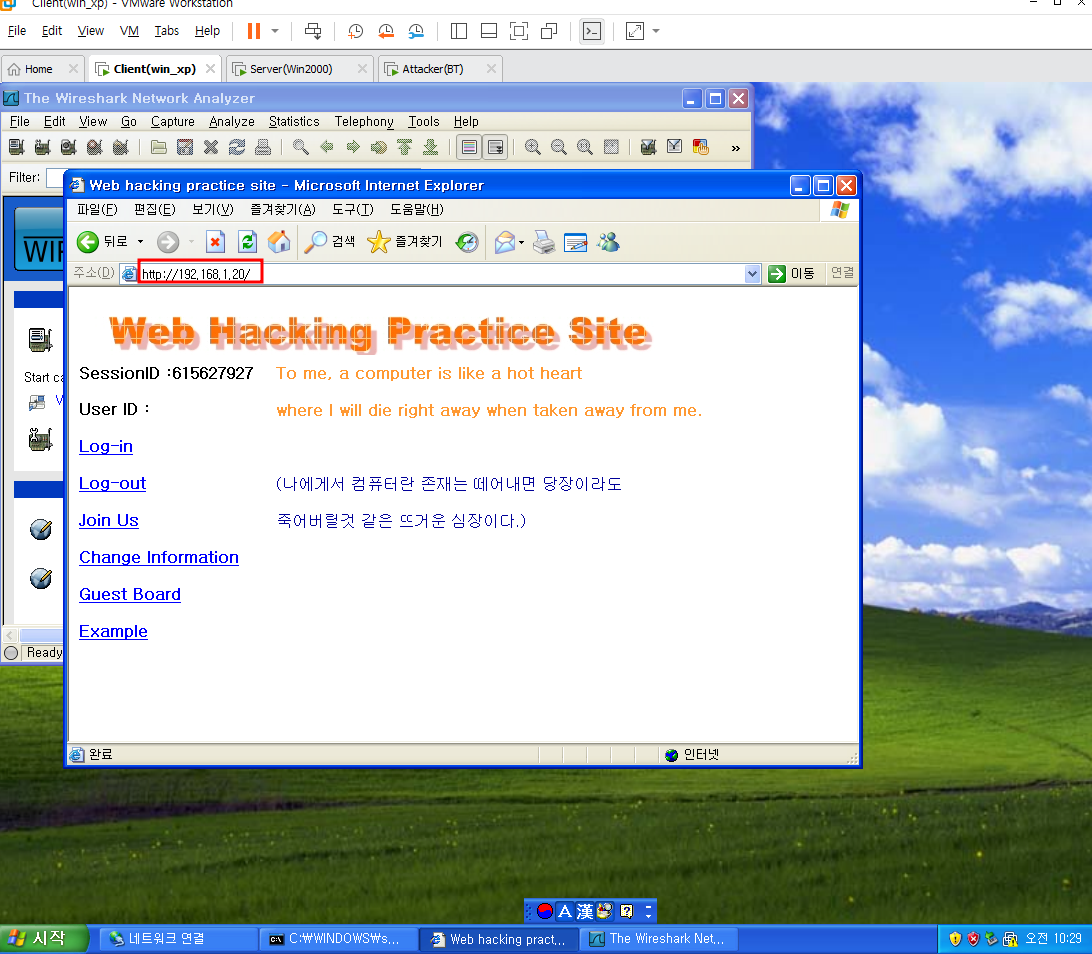This screenshot has height=954, width=1092.
Task: Toggle Korean/English IME language bar A button
Action: pyautogui.click(x=565, y=911)
